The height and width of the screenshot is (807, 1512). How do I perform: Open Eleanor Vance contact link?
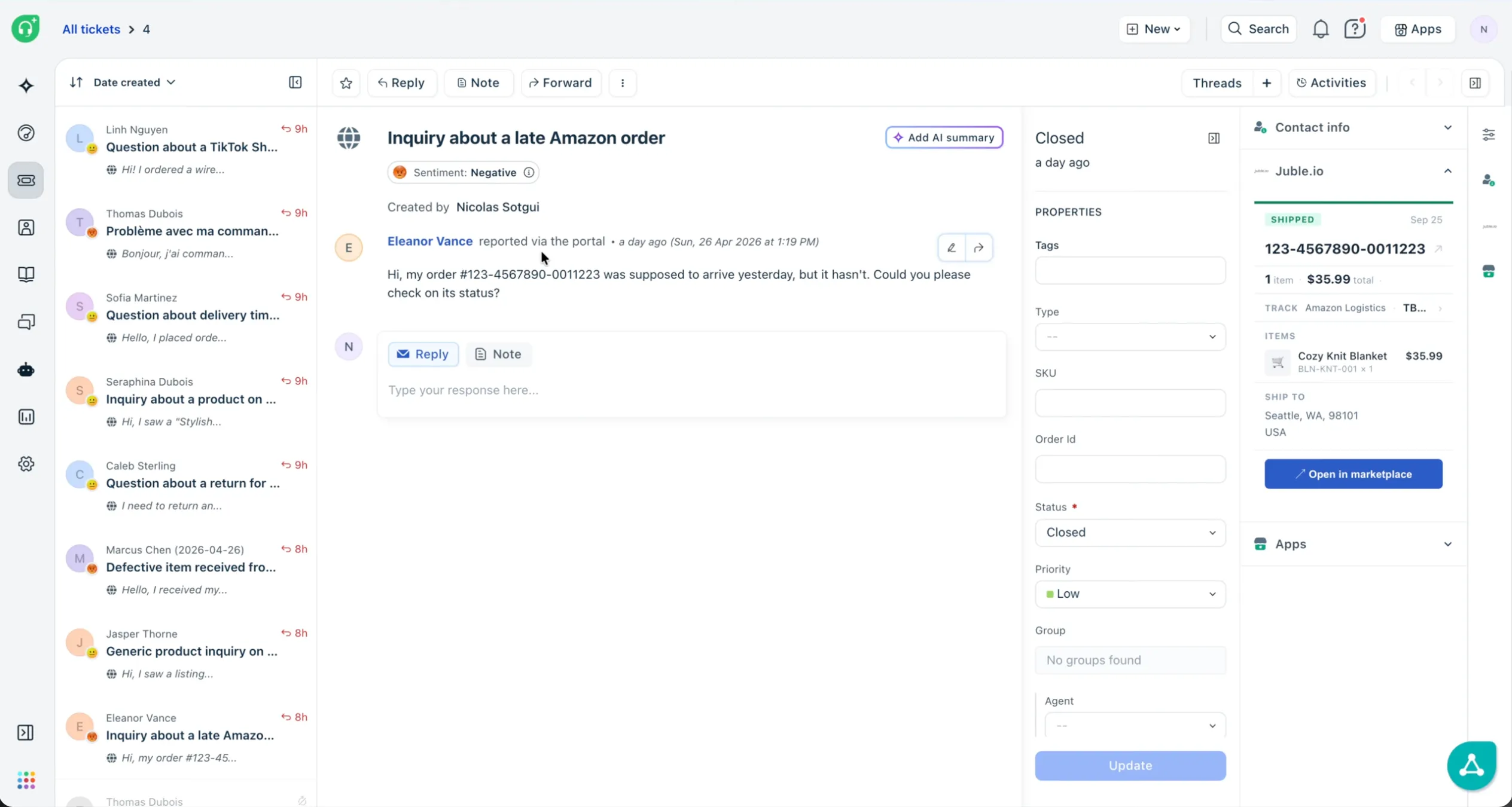coord(429,241)
